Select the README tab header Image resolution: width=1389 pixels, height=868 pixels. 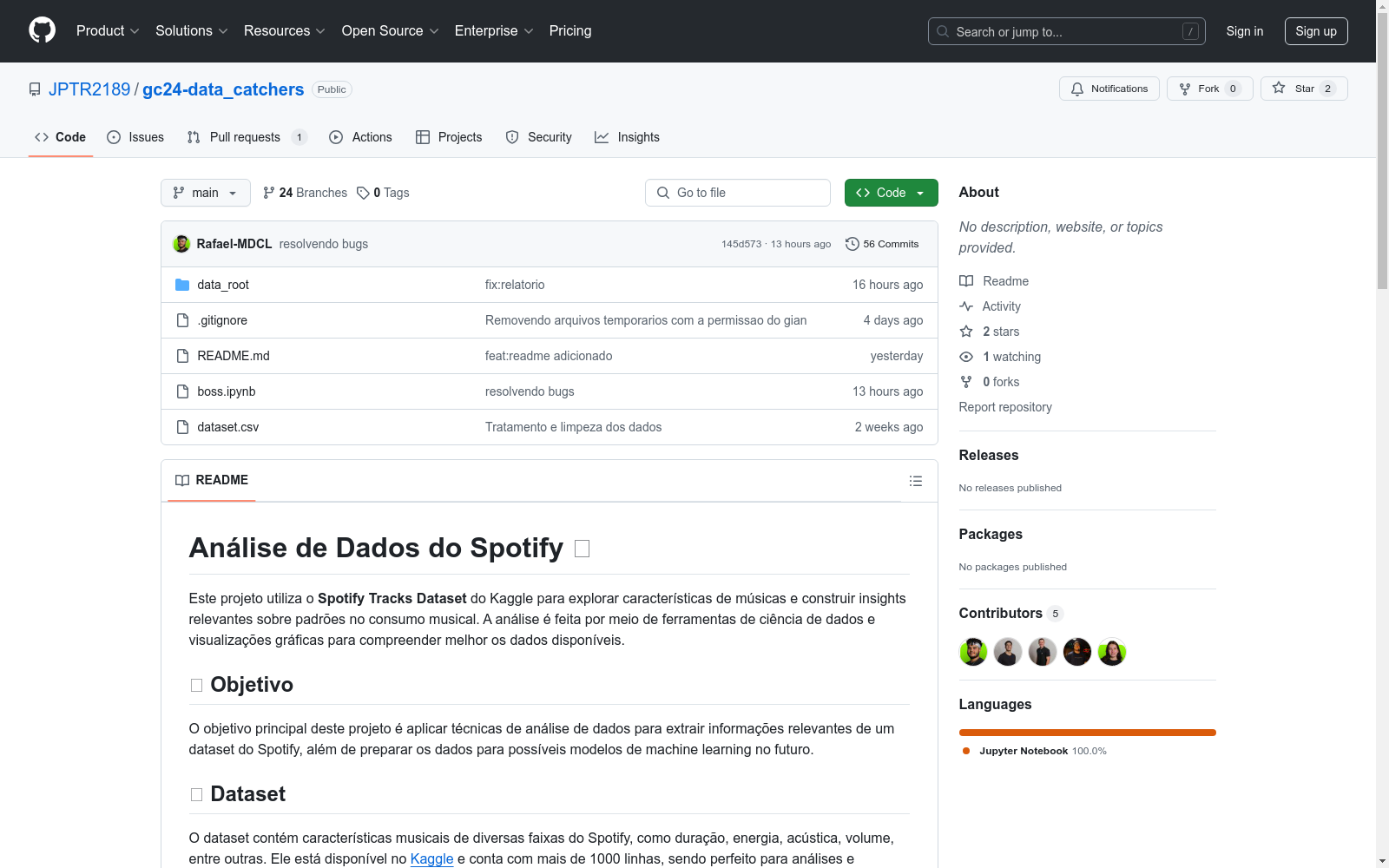coord(212,480)
